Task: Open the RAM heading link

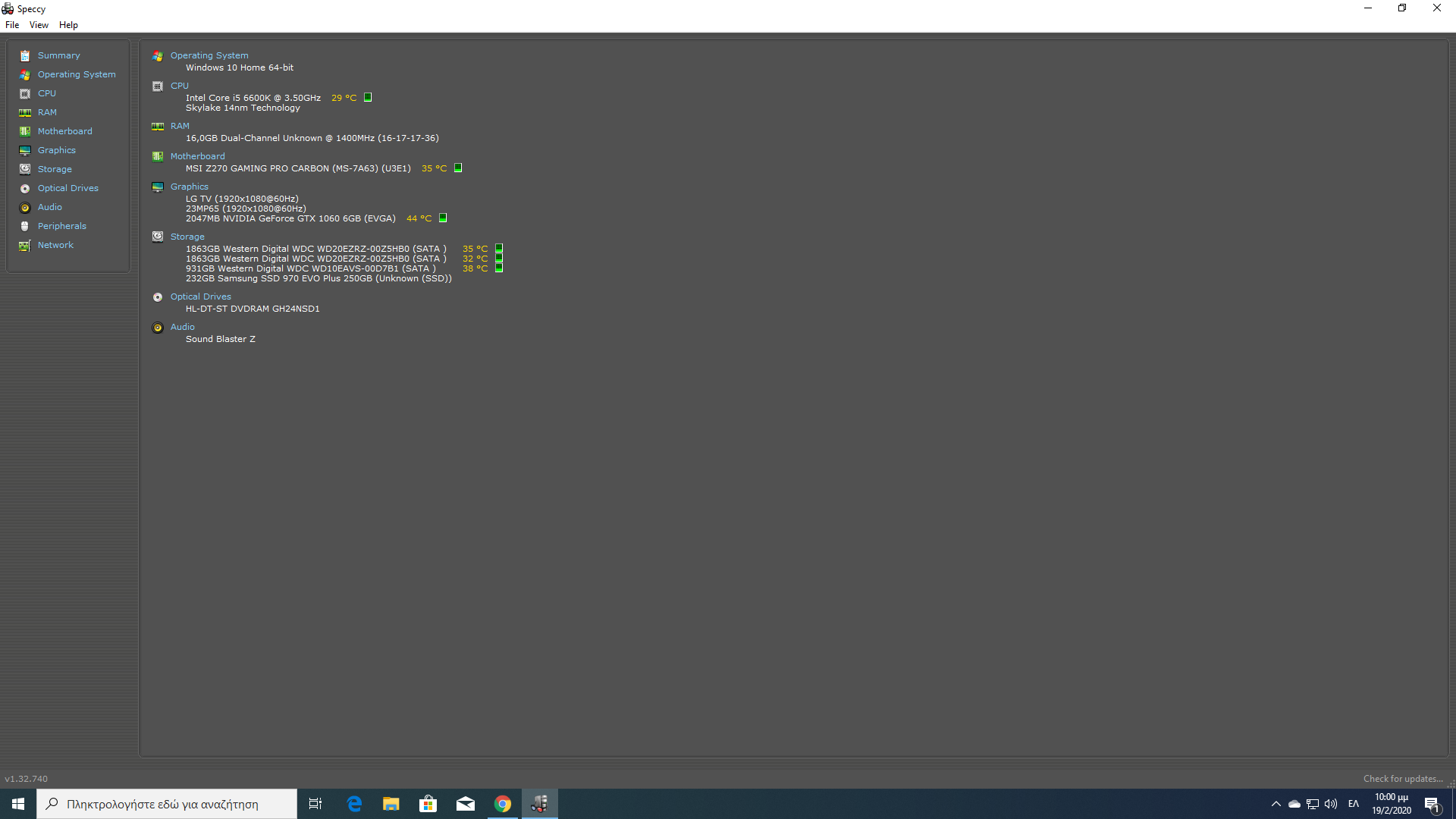Action: point(180,127)
